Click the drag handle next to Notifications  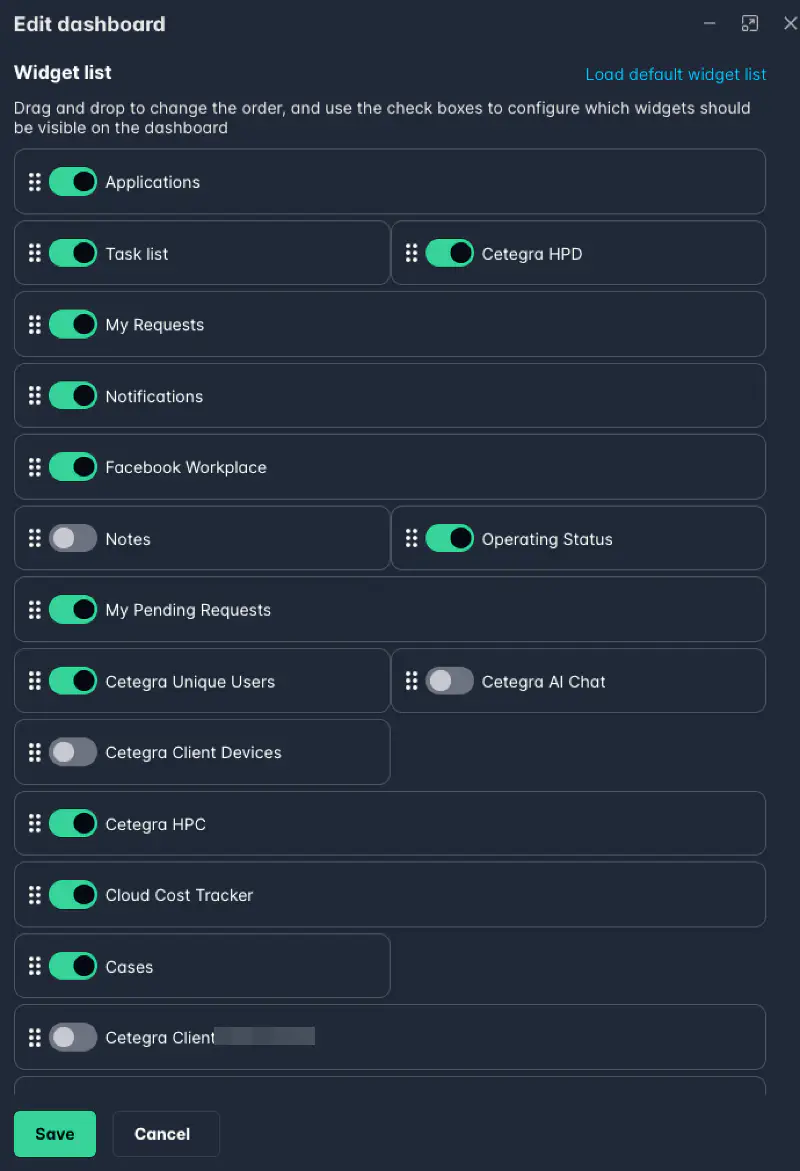tap(35, 396)
